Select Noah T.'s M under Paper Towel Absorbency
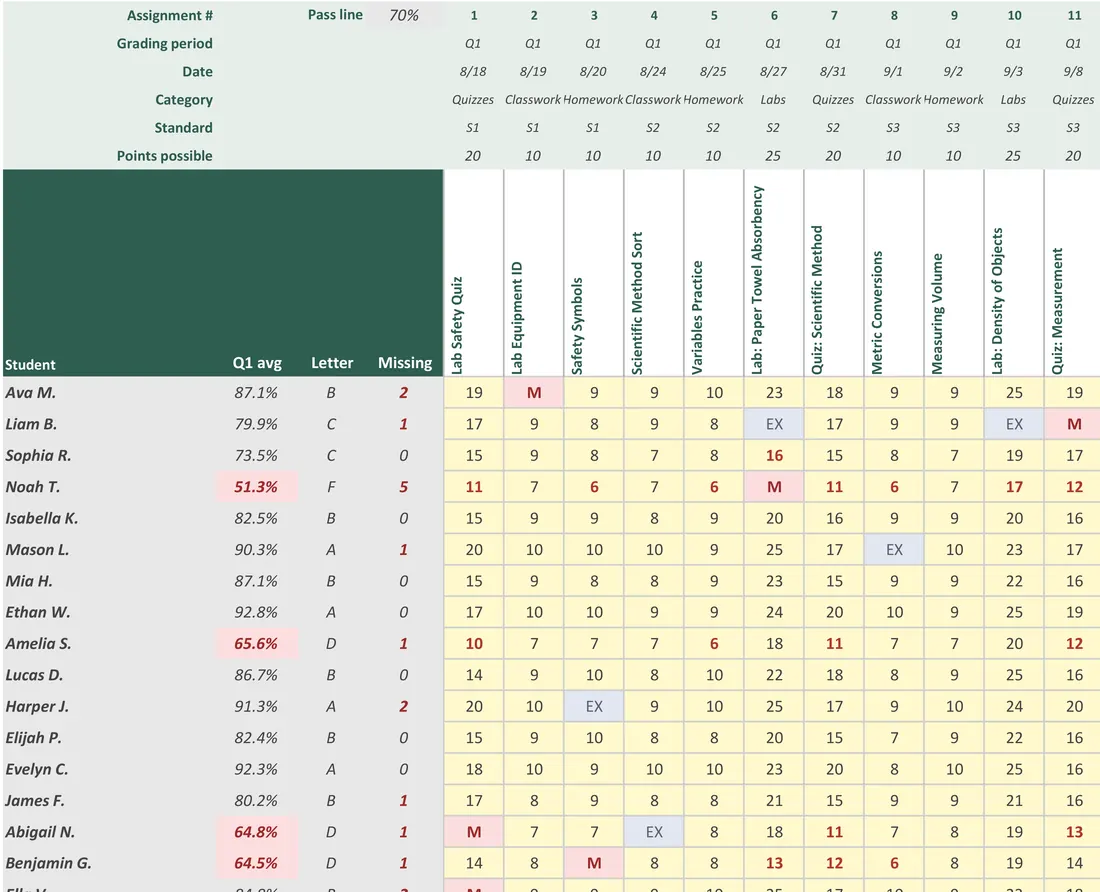Viewport: 1100px width, 892px height. click(774, 487)
